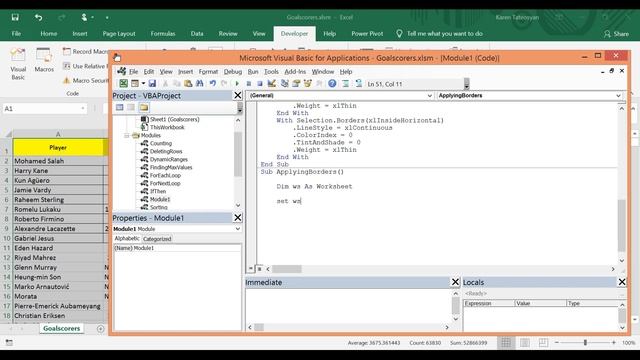Screen dimensions: 640x360
Task: Click the Reset stop icon in VBA toolbar
Action: pos(260,83)
